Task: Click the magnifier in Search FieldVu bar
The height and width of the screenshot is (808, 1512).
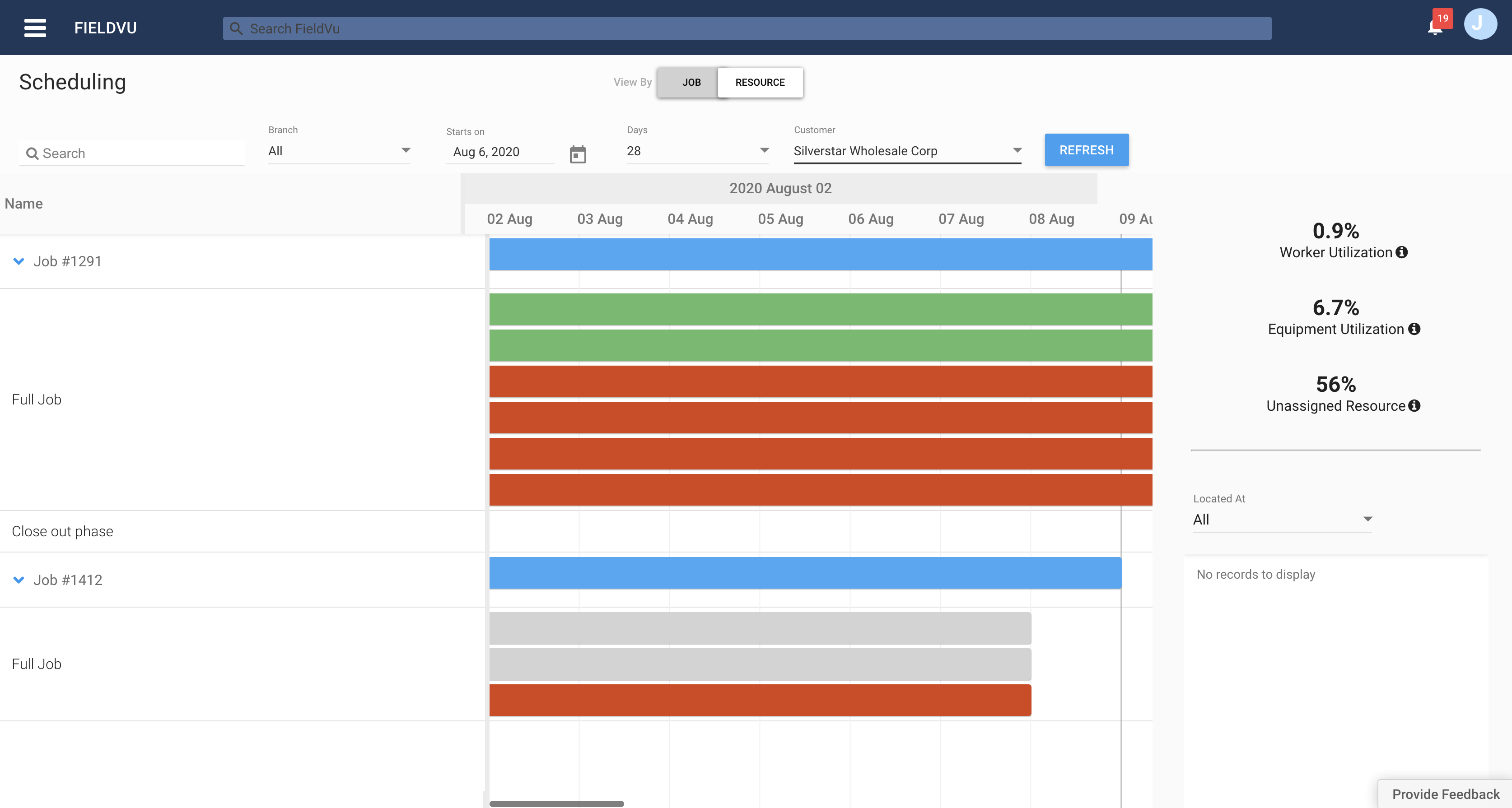Action: point(236,29)
